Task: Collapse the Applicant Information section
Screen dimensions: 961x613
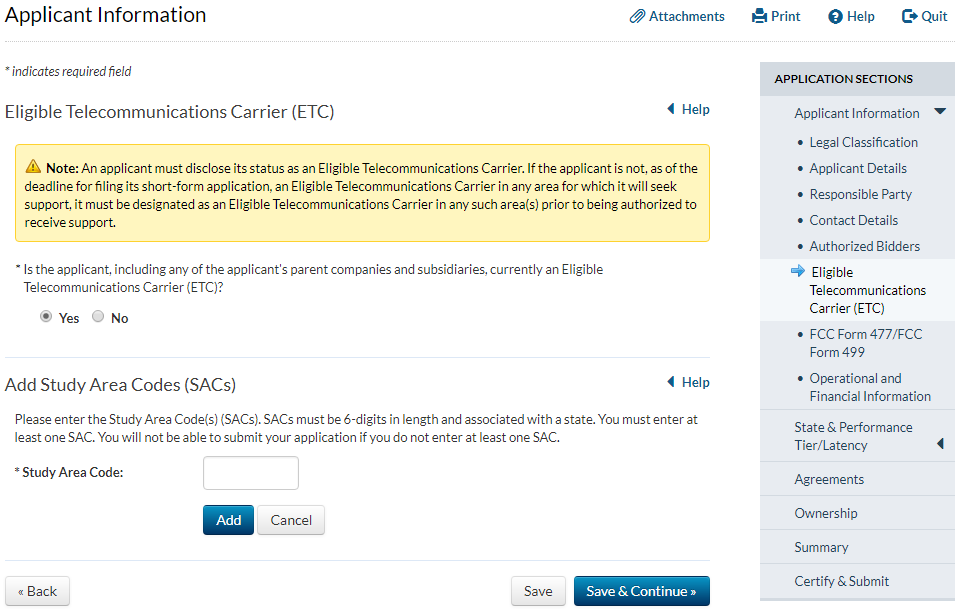Action: [939, 113]
